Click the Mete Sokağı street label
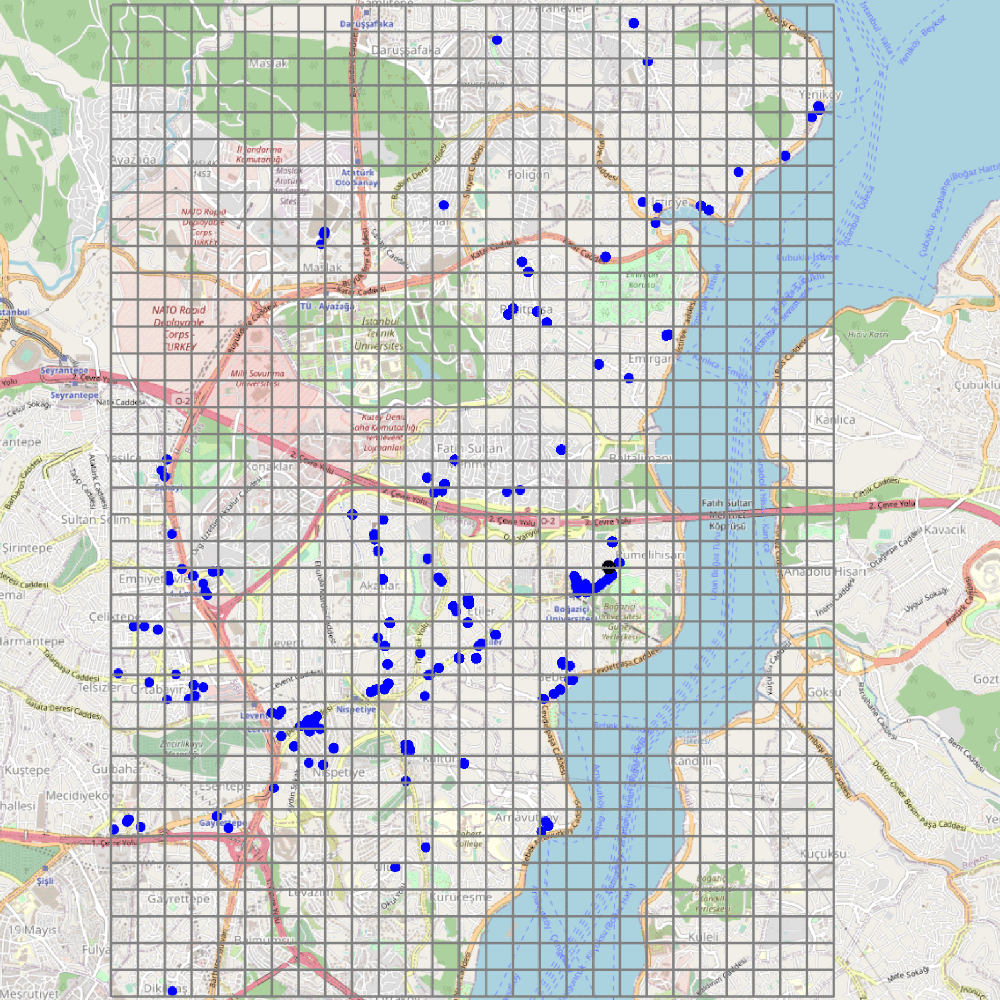Viewport: 1000px width, 1000px height. 908,974
